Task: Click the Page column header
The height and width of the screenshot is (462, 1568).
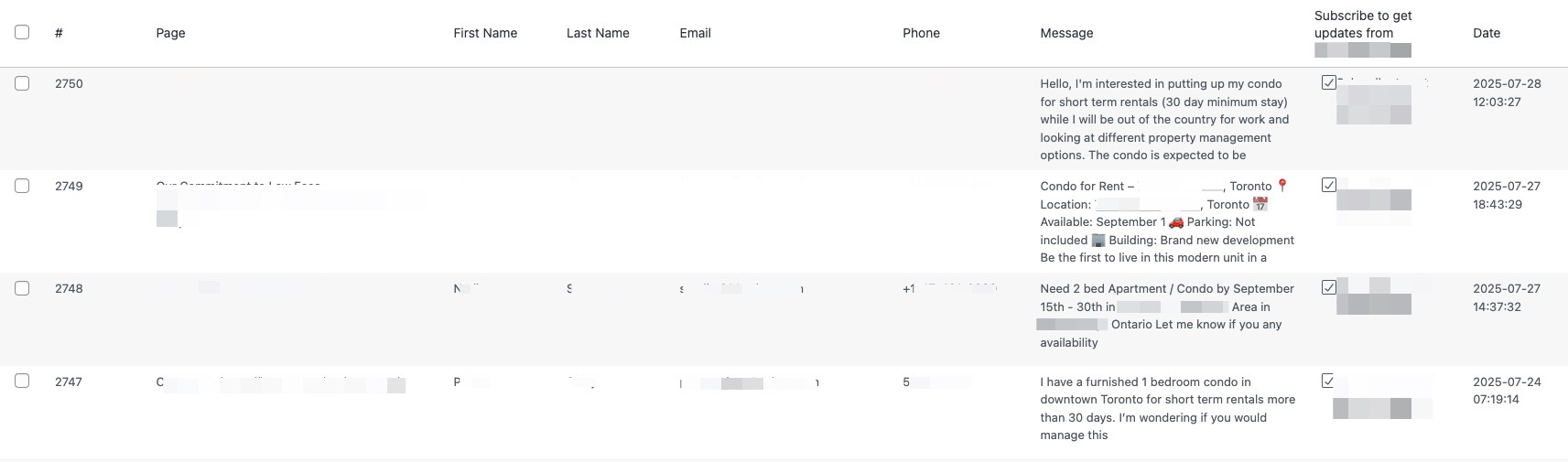Action: click(x=170, y=33)
